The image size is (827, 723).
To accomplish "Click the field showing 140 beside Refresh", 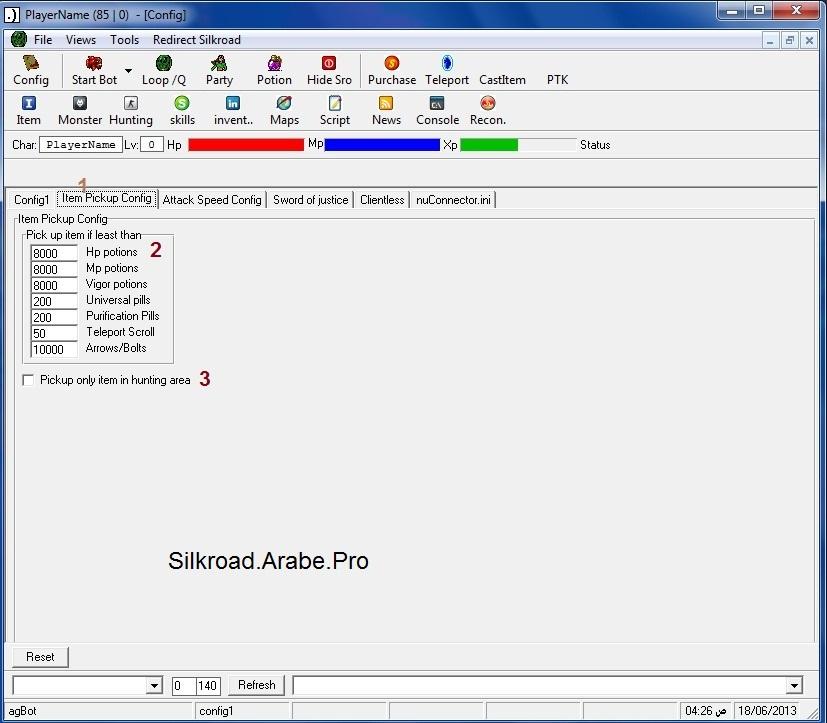I will (x=208, y=686).
